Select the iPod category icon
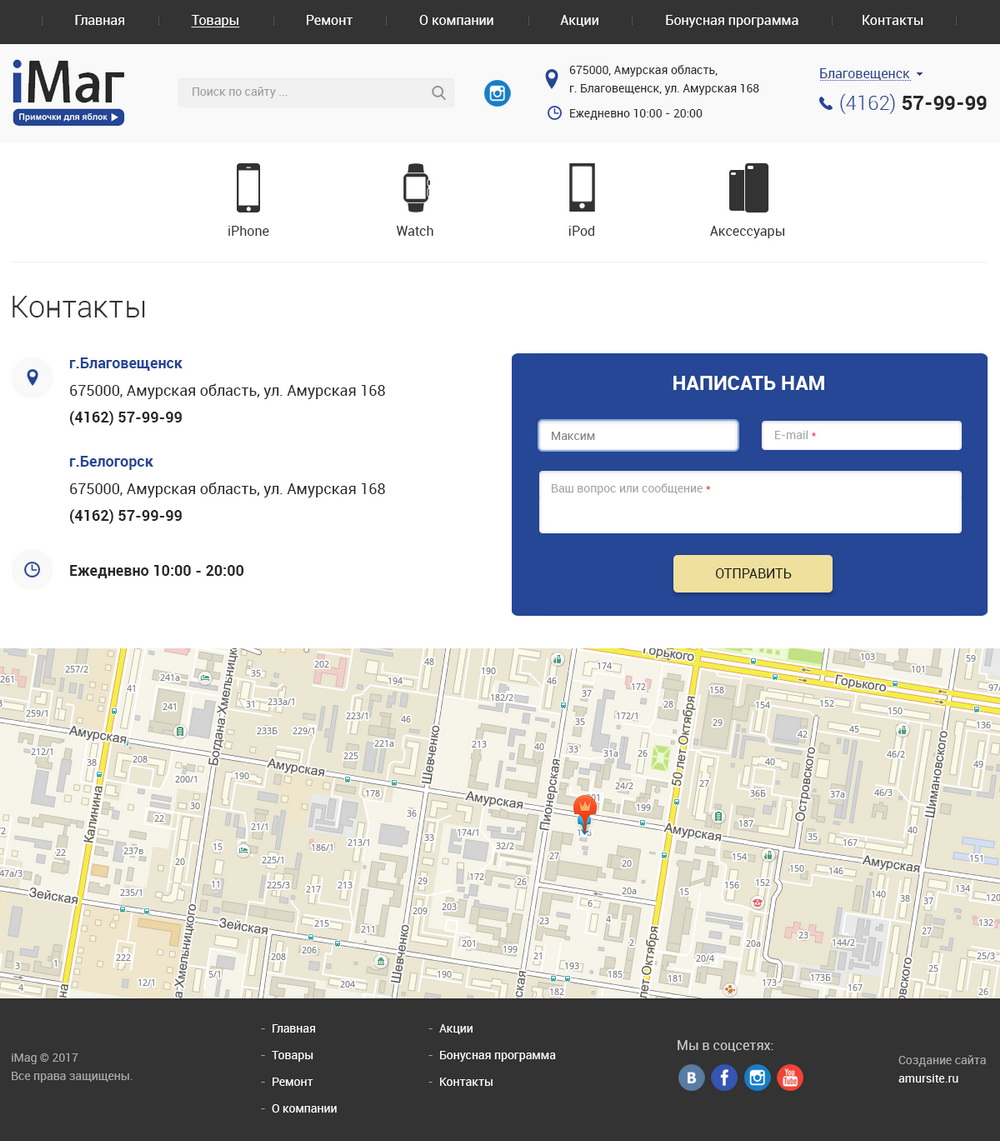This screenshot has width=1000, height=1141. (581, 188)
